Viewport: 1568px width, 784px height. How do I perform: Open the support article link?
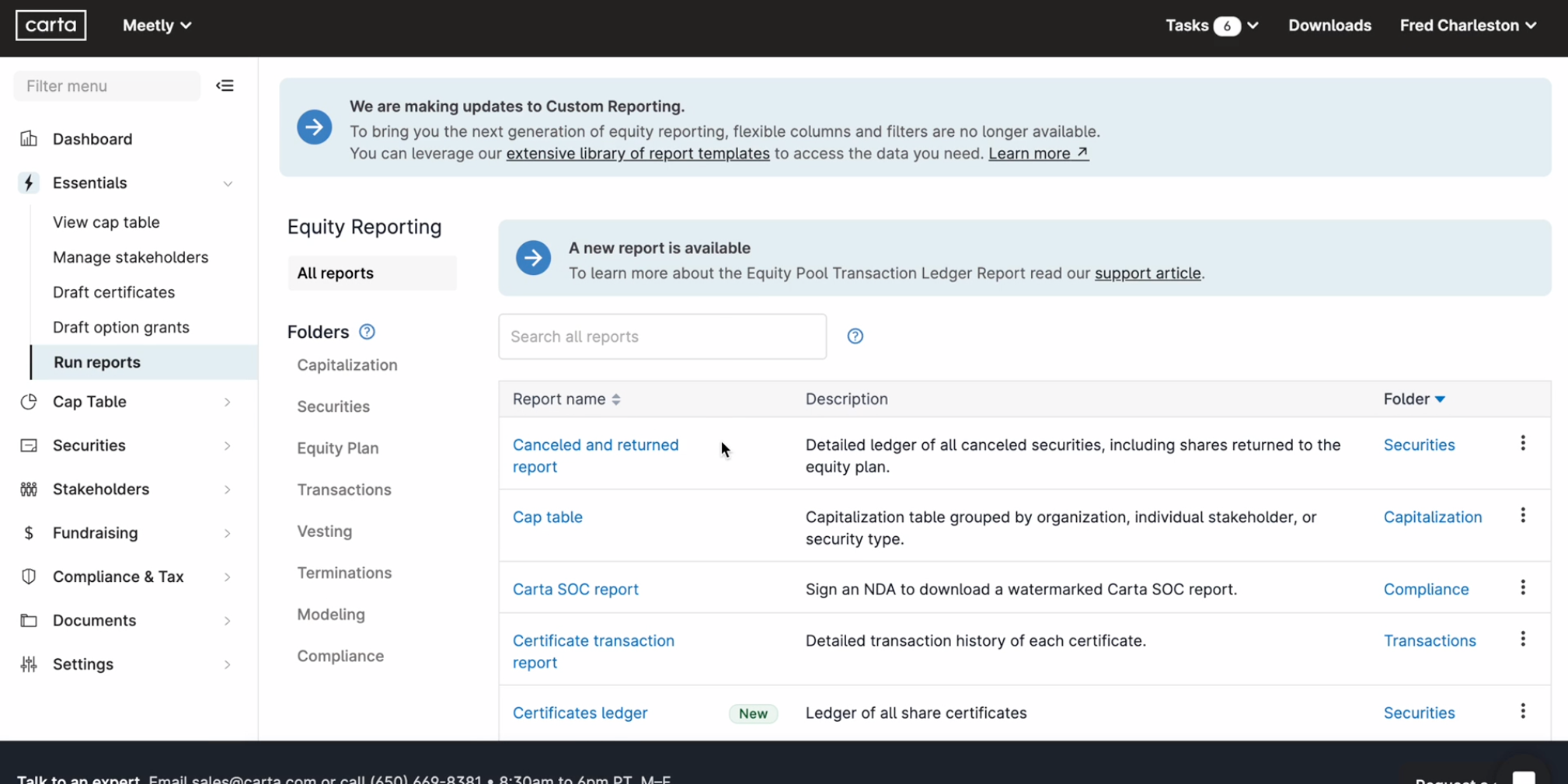click(1148, 274)
